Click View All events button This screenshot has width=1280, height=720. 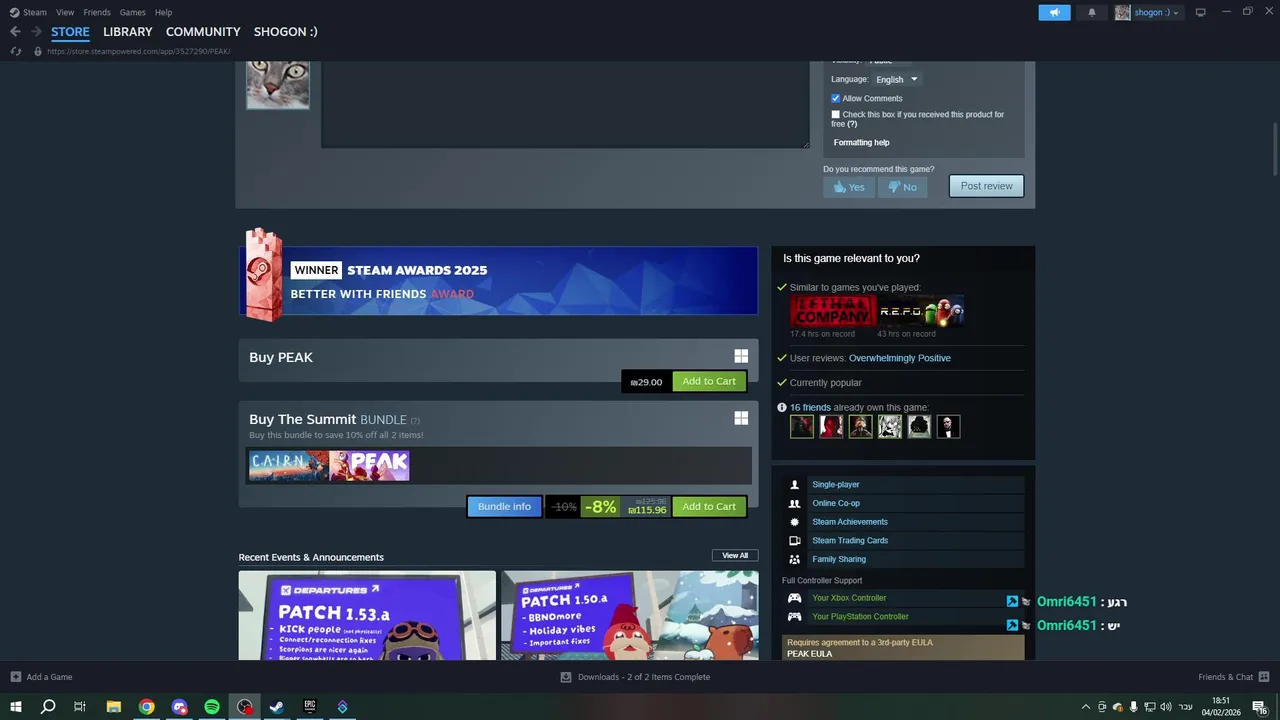[735, 555]
